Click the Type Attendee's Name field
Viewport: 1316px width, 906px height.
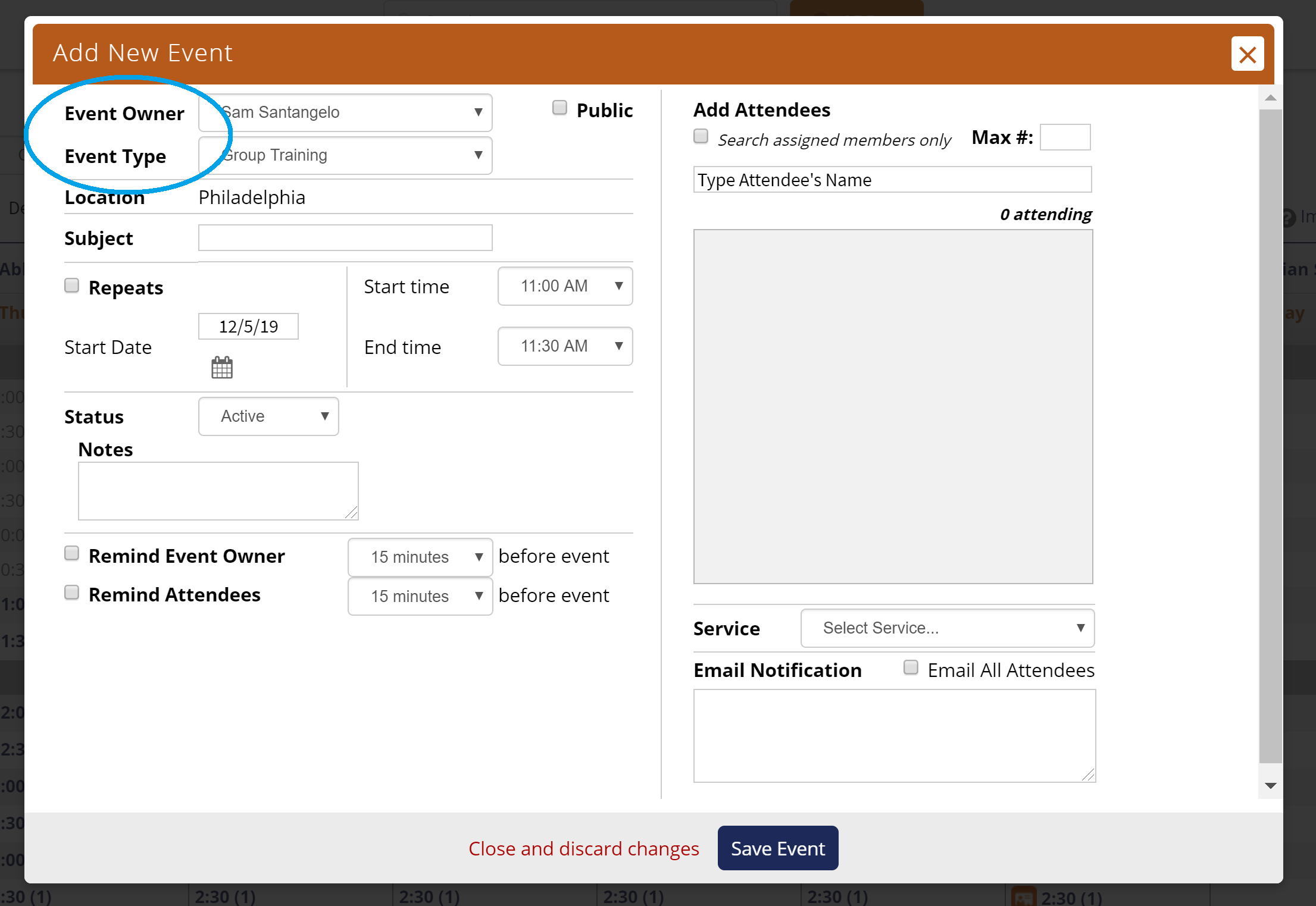[x=892, y=180]
